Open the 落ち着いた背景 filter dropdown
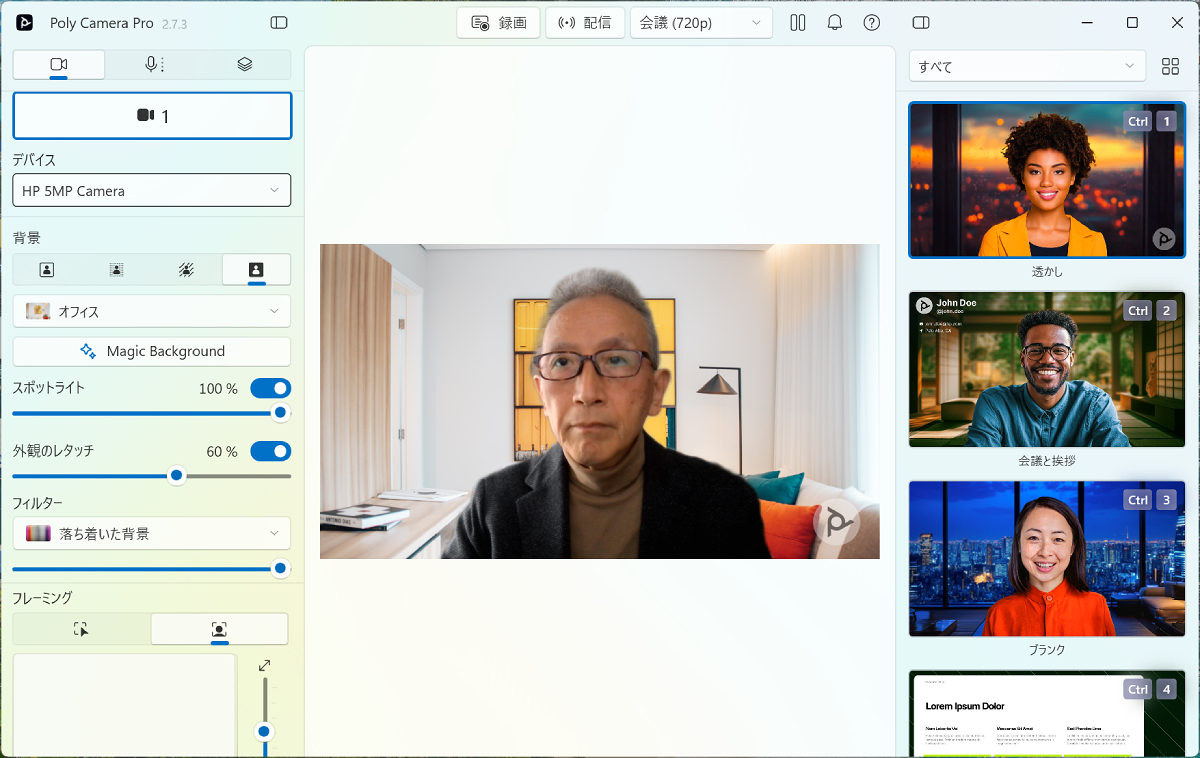The height and width of the screenshot is (758, 1200). 152,533
